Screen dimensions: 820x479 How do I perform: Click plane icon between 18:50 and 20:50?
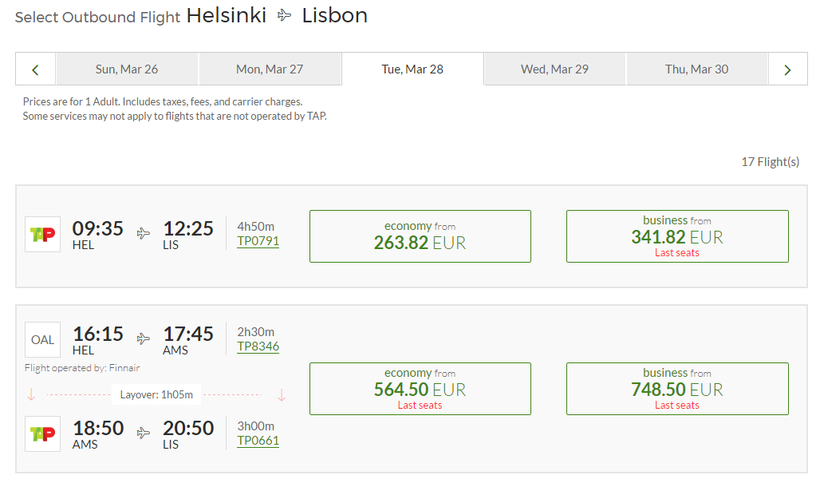pyautogui.click(x=144, y=432)
